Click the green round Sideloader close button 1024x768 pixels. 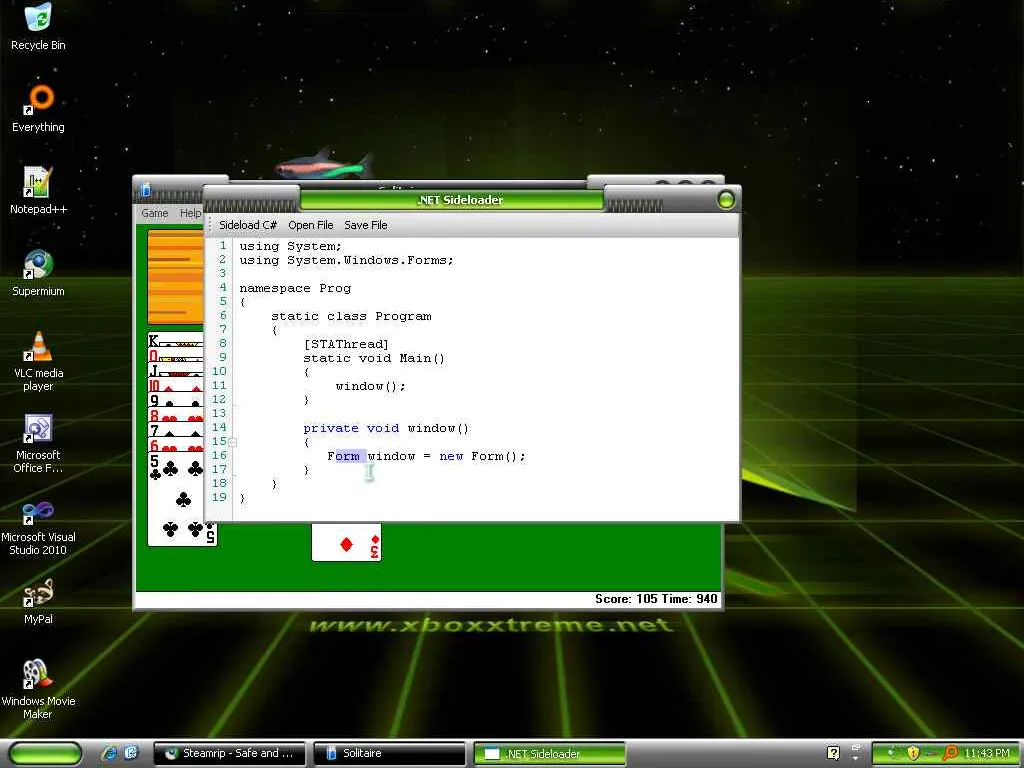point(726,200)
